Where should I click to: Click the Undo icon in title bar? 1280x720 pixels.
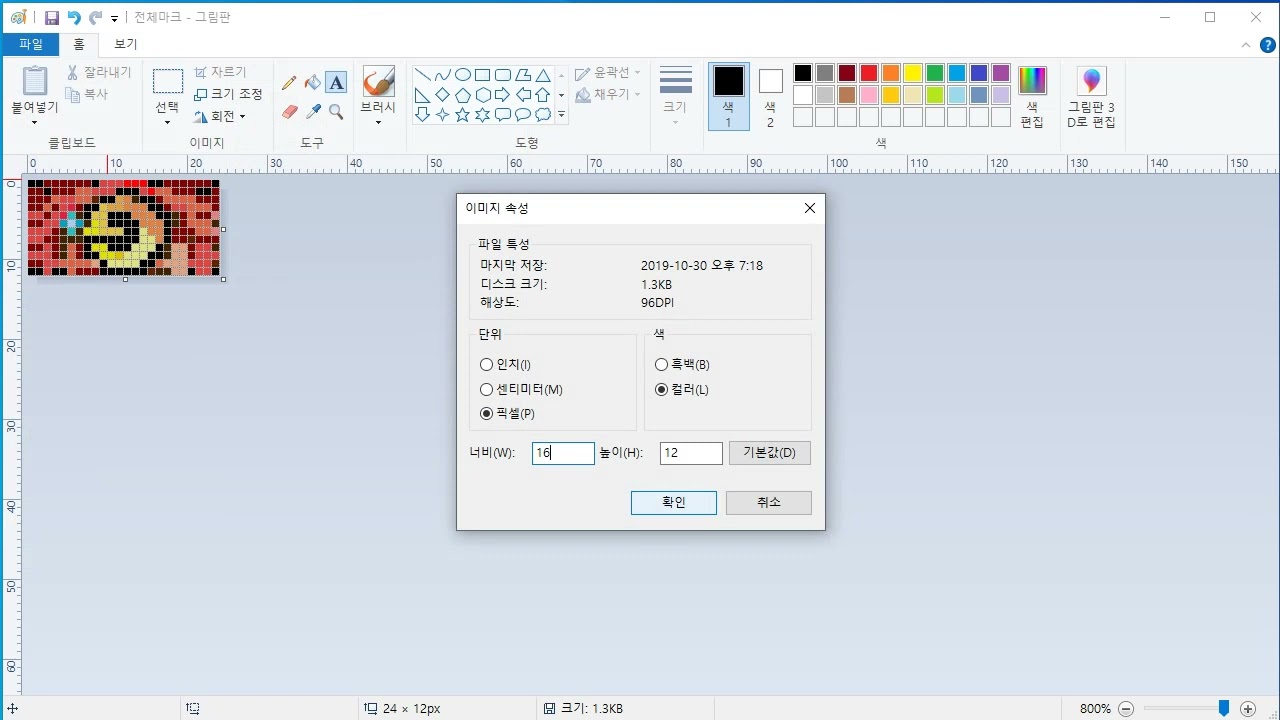tap(74, 18)
